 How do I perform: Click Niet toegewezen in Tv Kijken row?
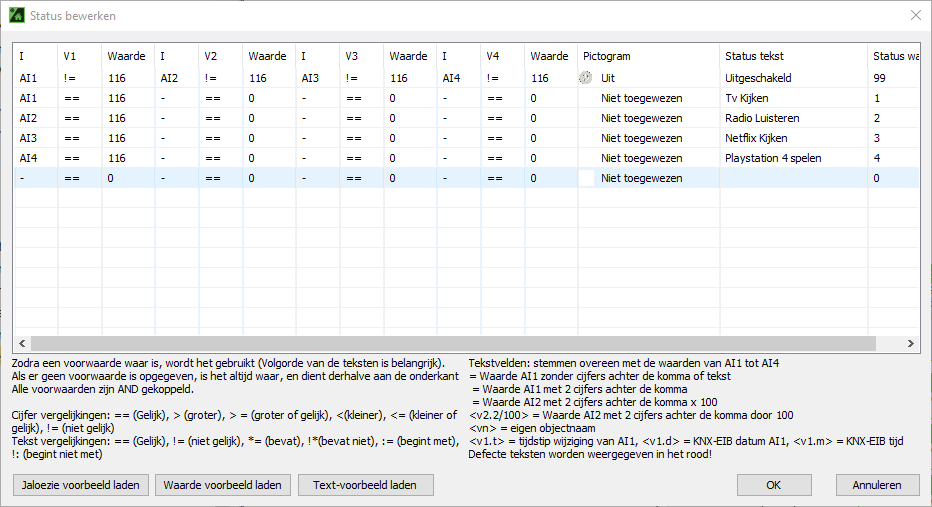(641, 98)
